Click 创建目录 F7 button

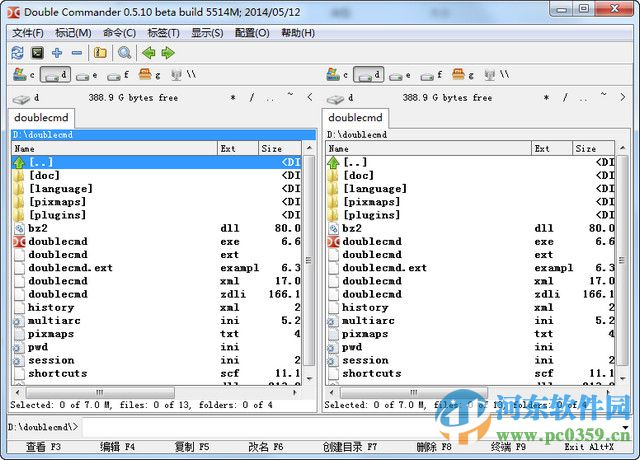pyautogui.click(x=350, y=447)
